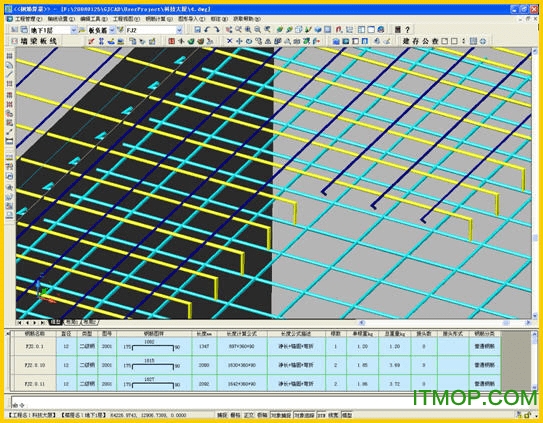
Task: Click the redo arrow icon
Action: pyautogui.click(x=216, y=30)
